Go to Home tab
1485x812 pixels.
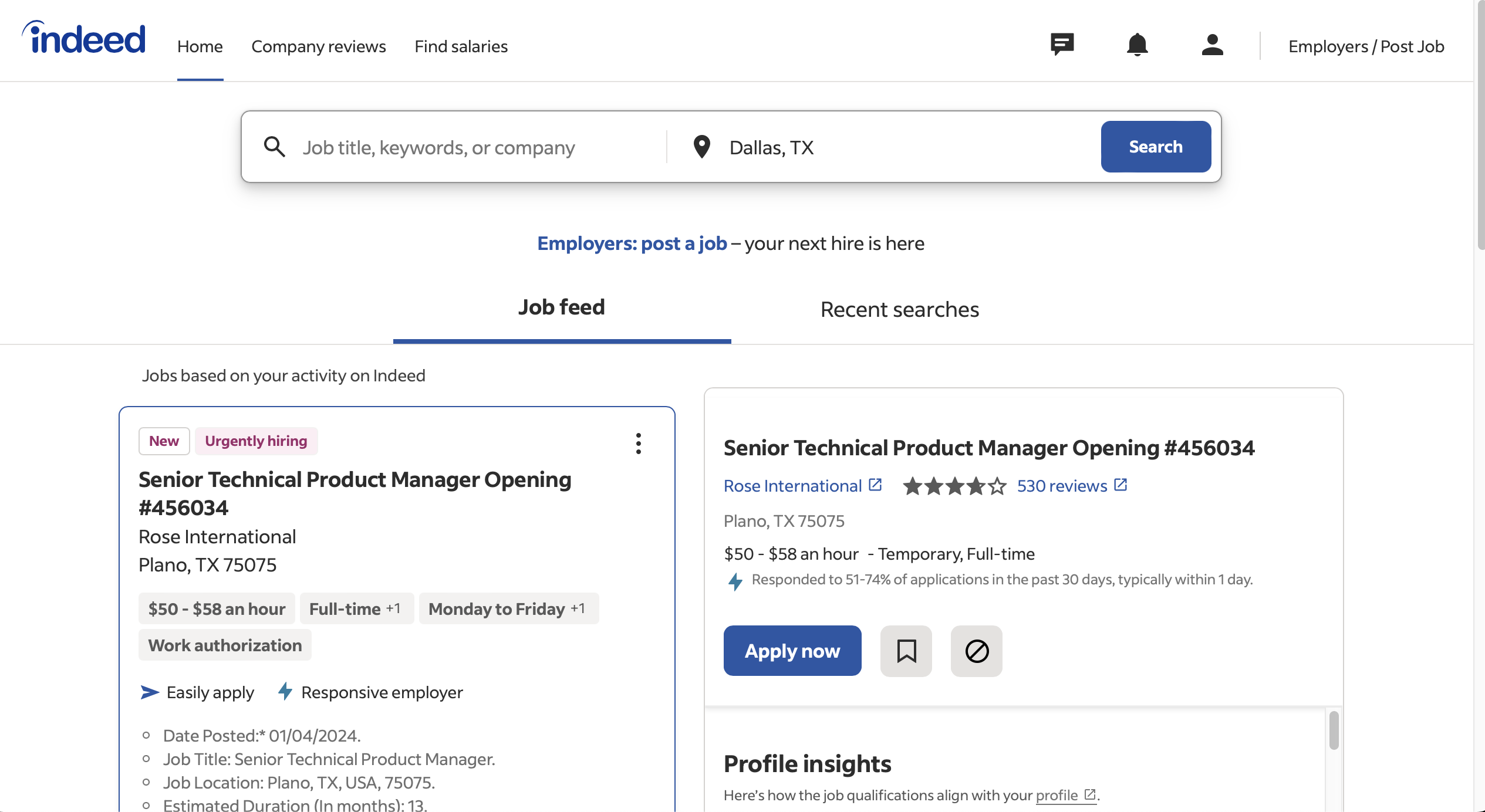(200, 46)
